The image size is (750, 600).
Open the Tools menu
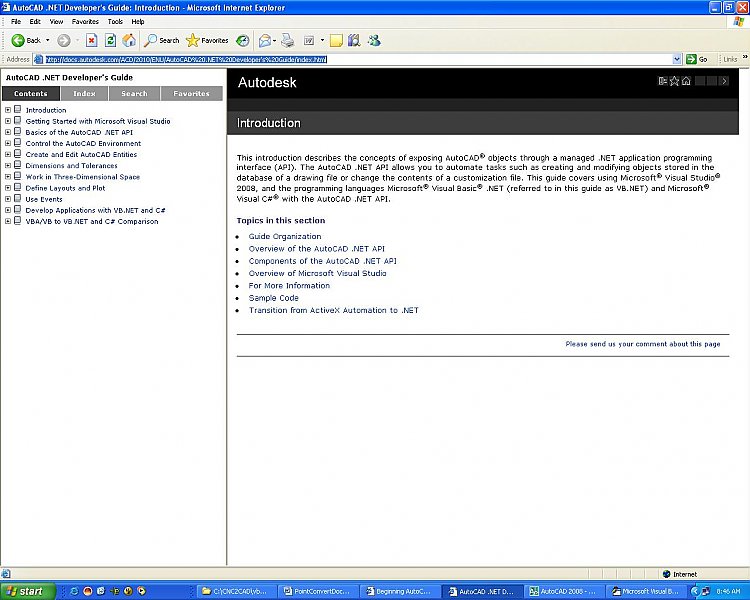(x=115, y=22)
